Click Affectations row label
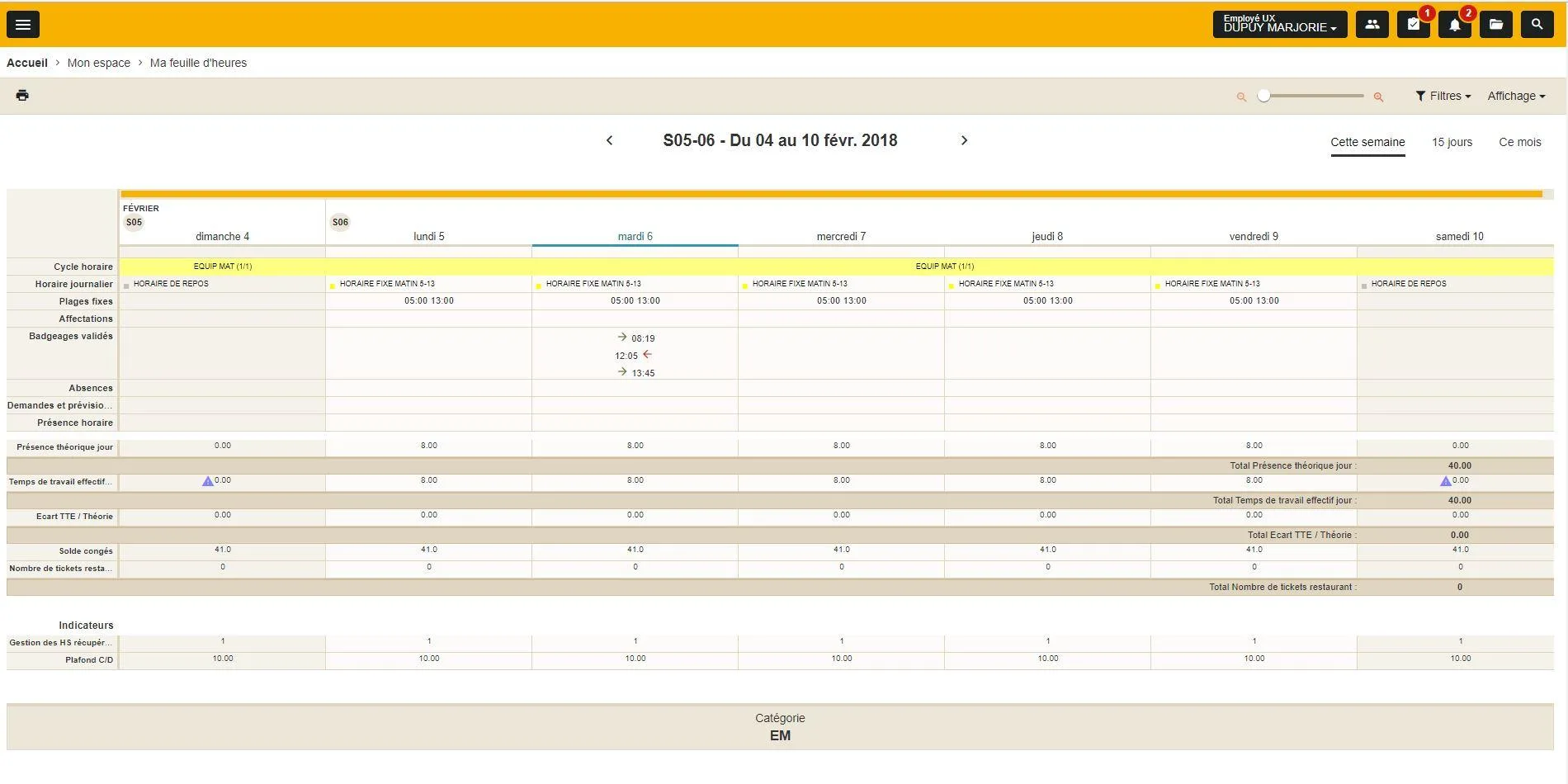The image size is (1568, 784). coord(86,319)
